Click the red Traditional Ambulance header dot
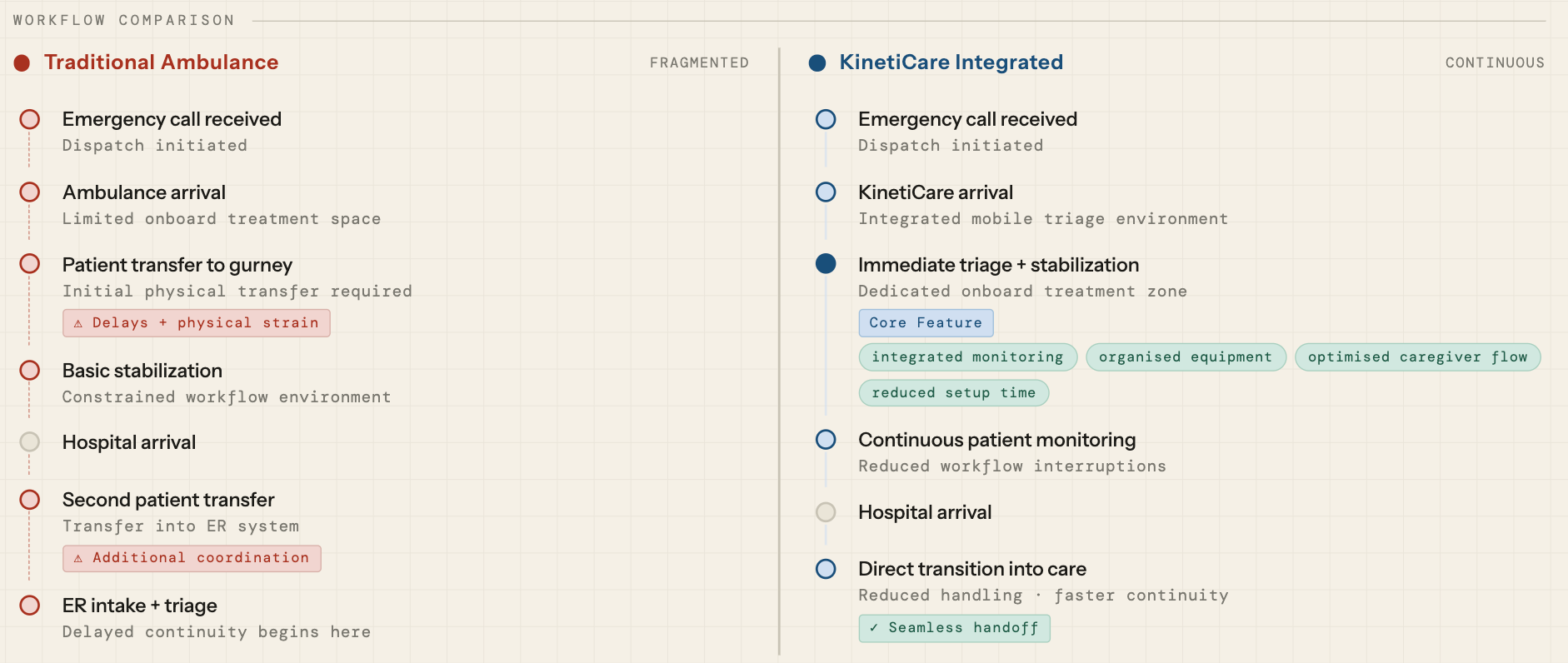1568x663 pixels. [x=22, y=62]
